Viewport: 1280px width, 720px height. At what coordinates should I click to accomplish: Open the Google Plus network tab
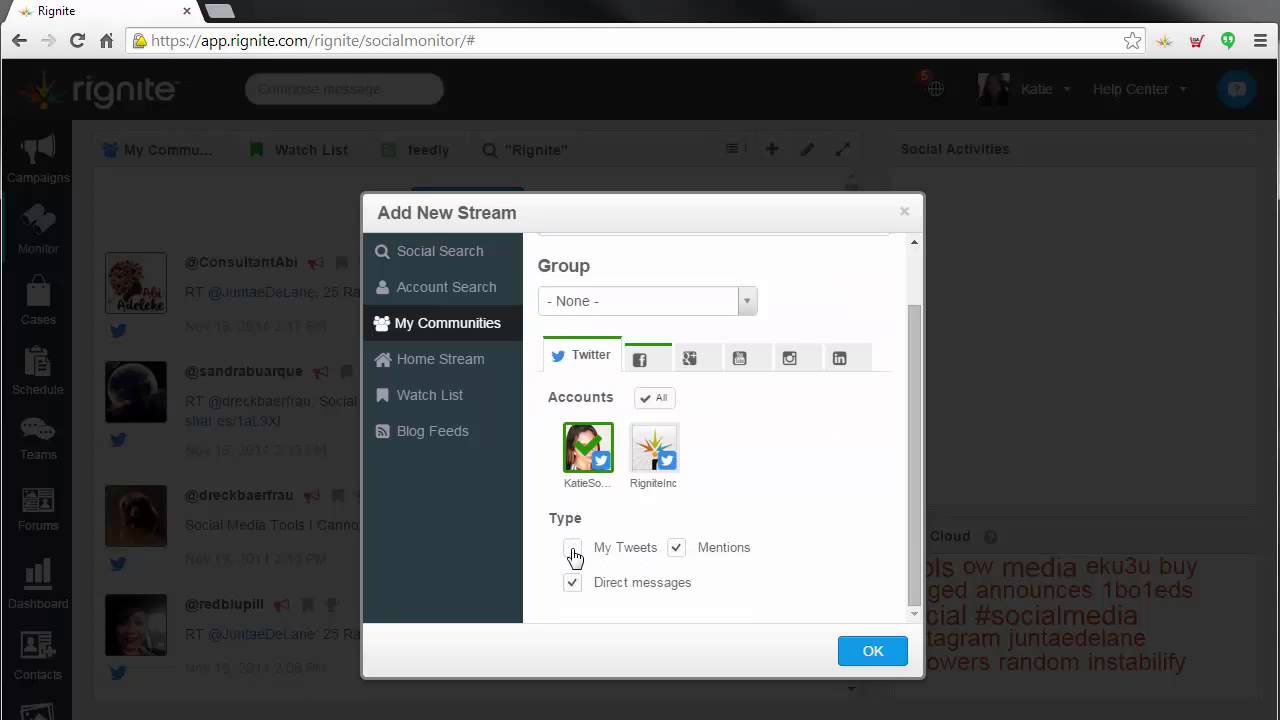click(697, 358)
